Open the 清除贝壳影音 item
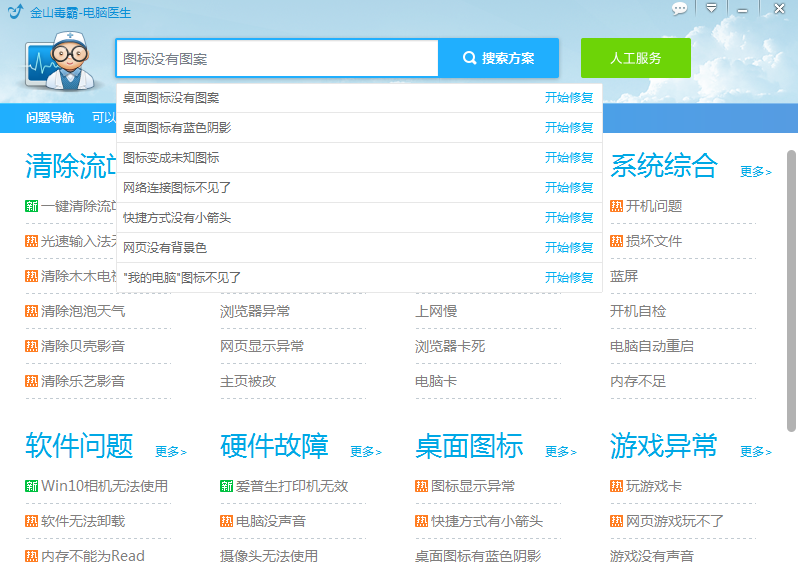798x567 pixels. pos(83,346)
